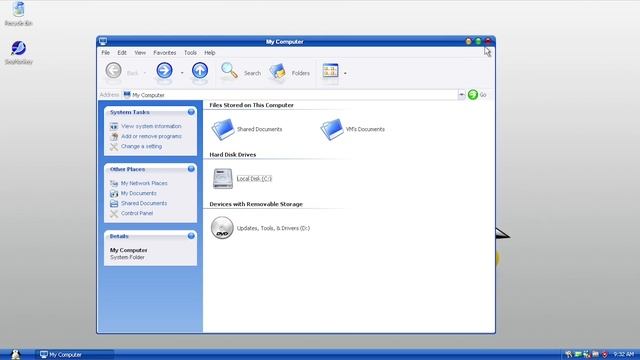The width and height of the screenshot is (640, 360).
Task: Open the View menu
Action: [x=140, y=53]
